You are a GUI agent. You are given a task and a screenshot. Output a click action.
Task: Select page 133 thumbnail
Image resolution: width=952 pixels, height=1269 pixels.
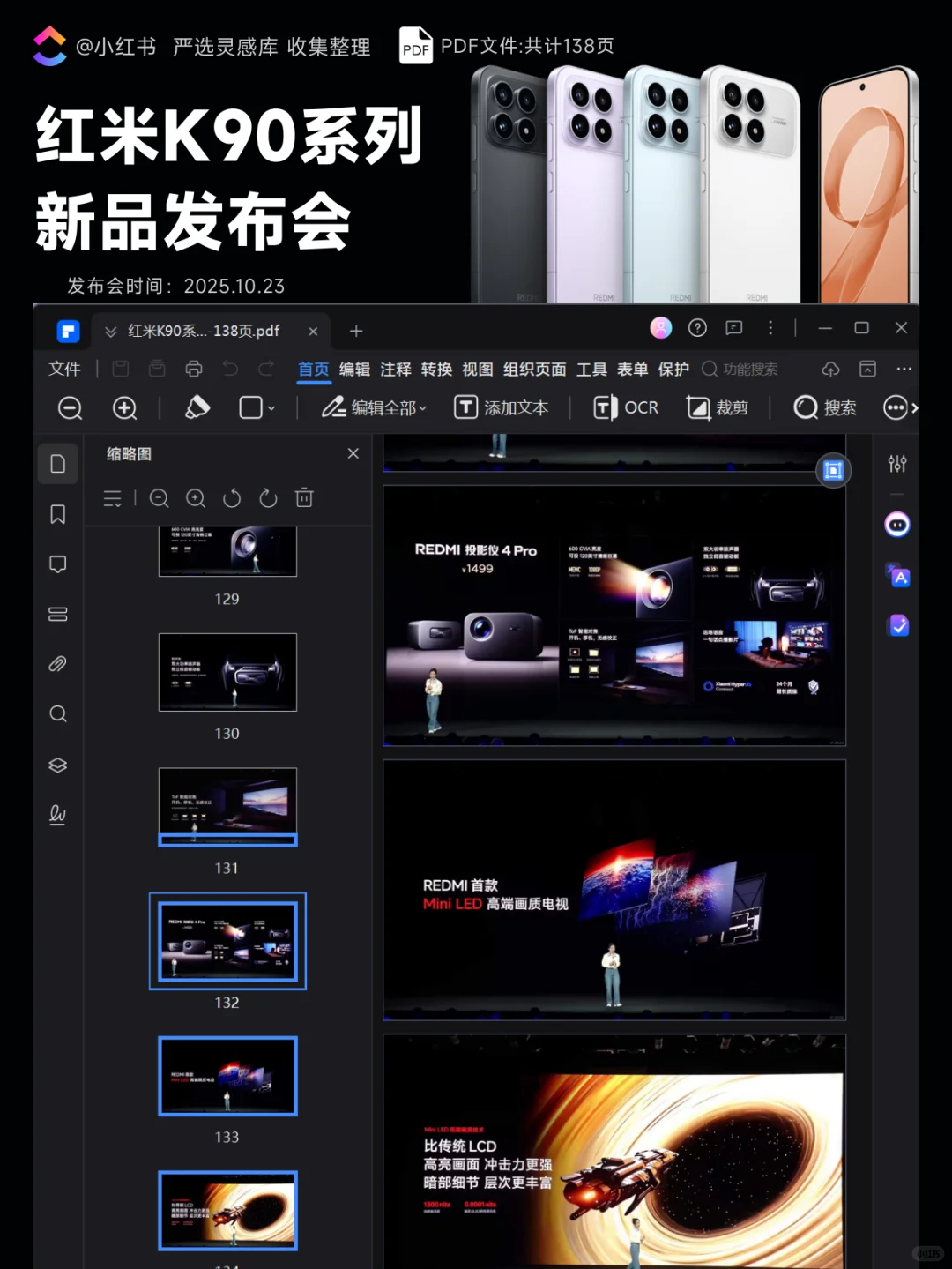pyautogui.click(x=227, y=1076)
